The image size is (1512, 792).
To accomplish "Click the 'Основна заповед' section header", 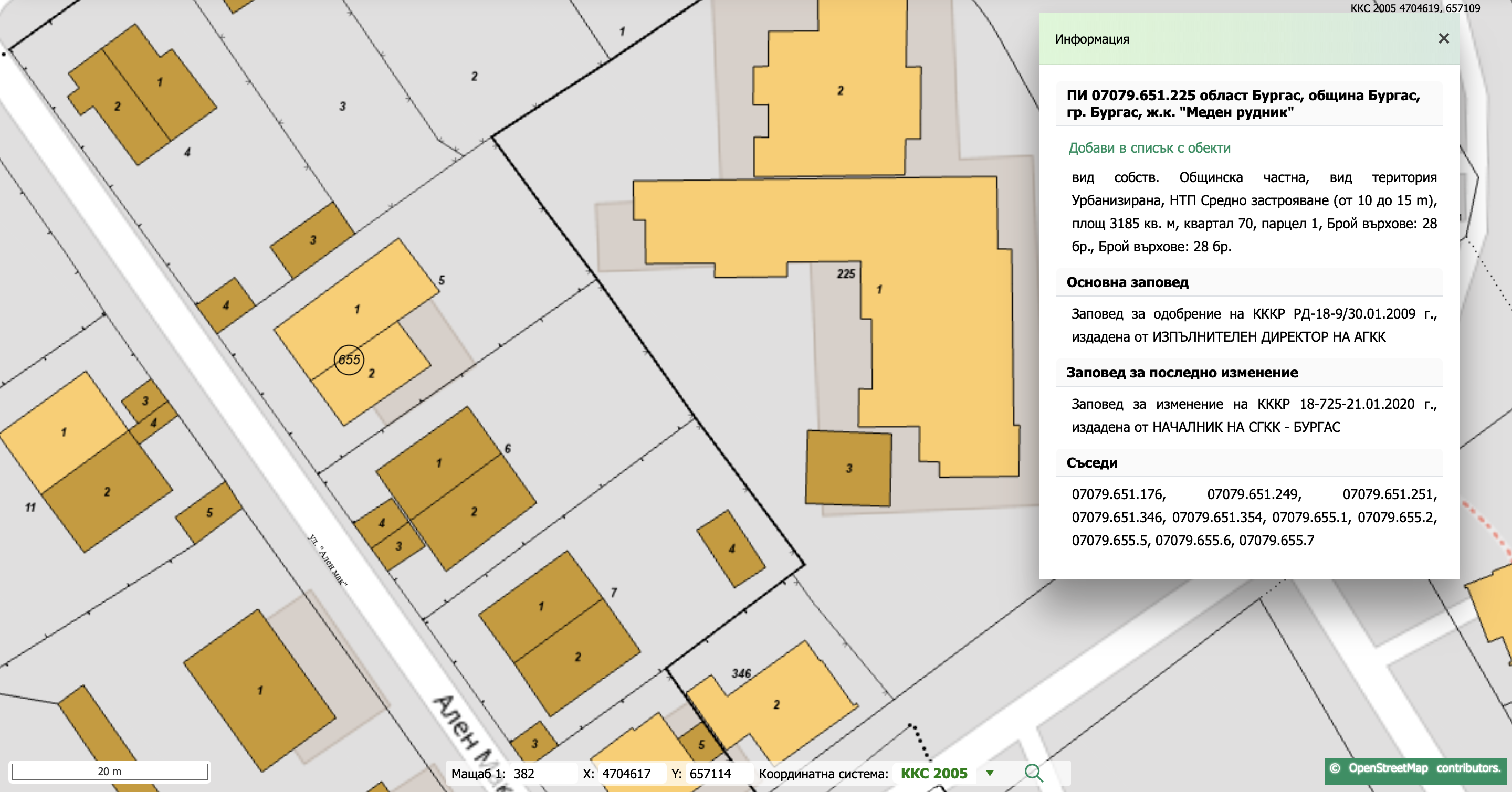I will pos(1127,282).
